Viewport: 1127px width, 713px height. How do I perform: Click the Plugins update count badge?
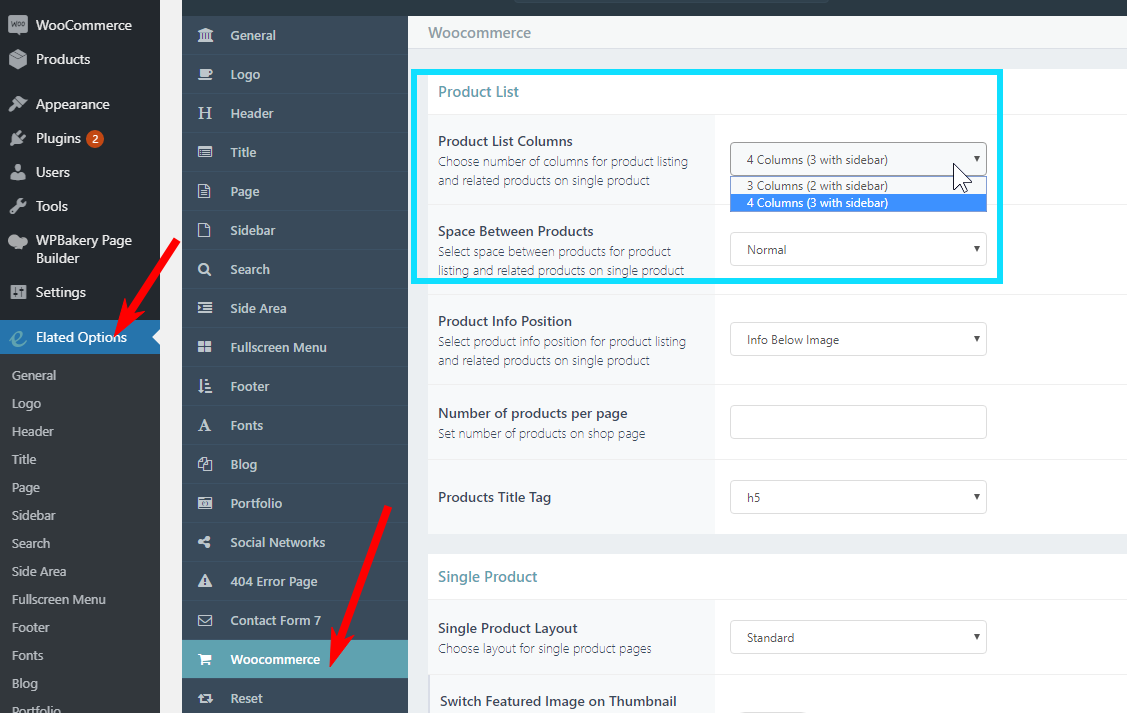95,139
